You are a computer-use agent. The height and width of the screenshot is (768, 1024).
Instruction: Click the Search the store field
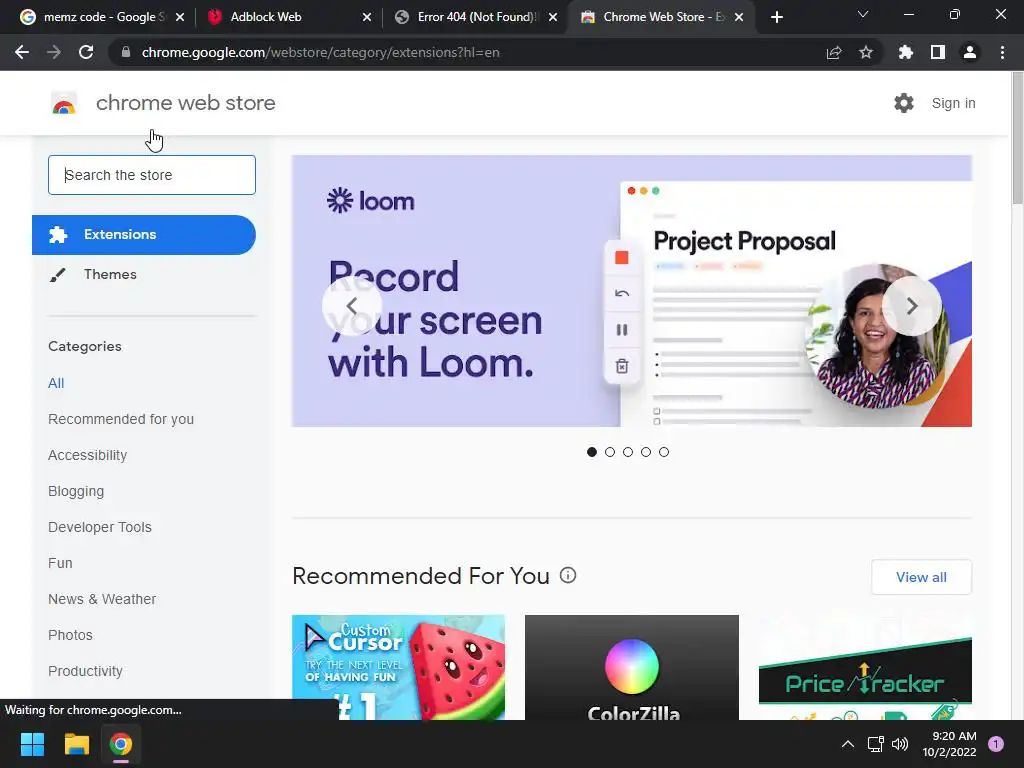pyautogui.click(x=152, y=175)
